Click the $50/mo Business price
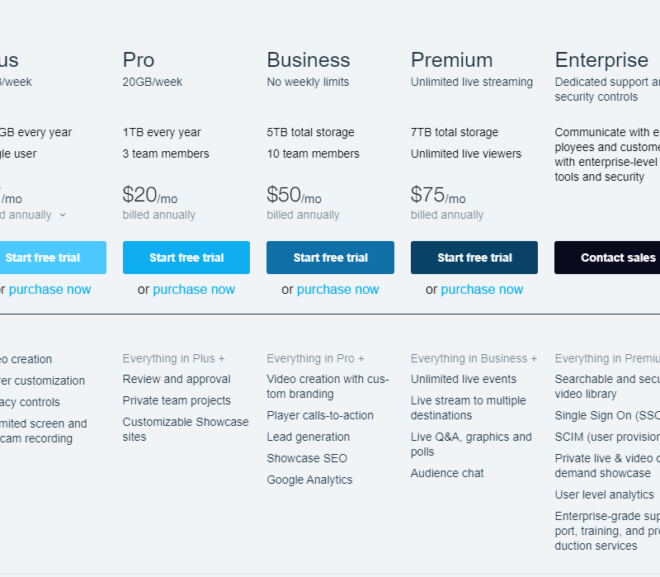660x577 pixels. click(294, 195)
